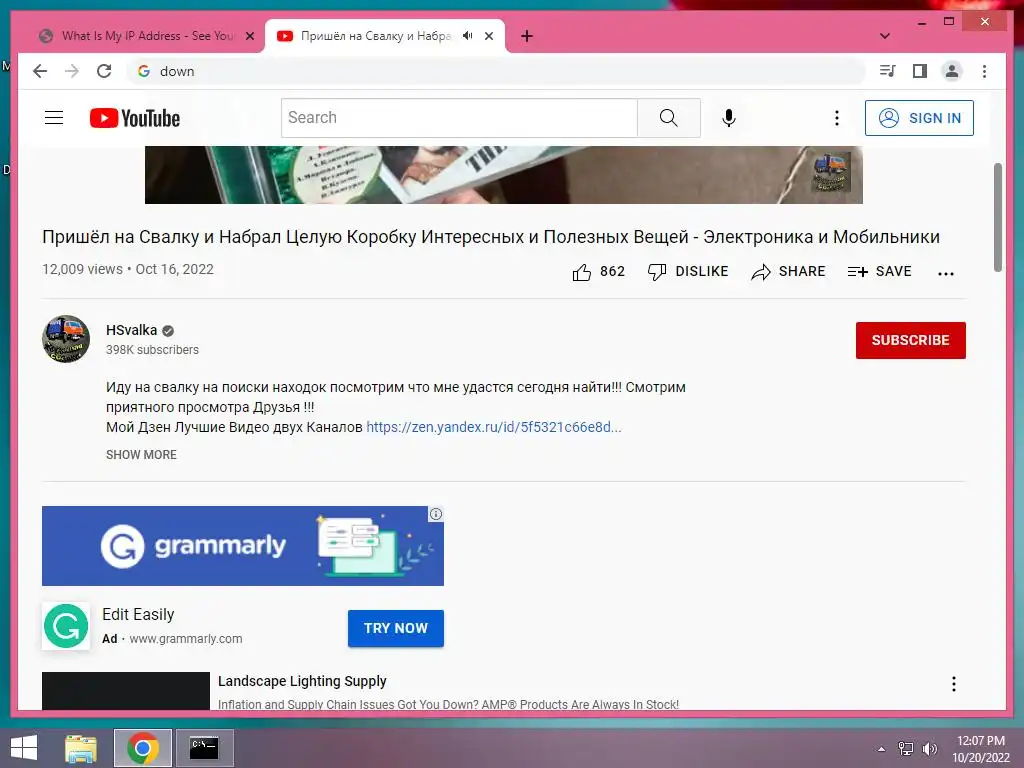The width and height of the screenshot is (1024, 768).
Task: Click the address bar showing 'down'
Action: click(x=496, y=71)
